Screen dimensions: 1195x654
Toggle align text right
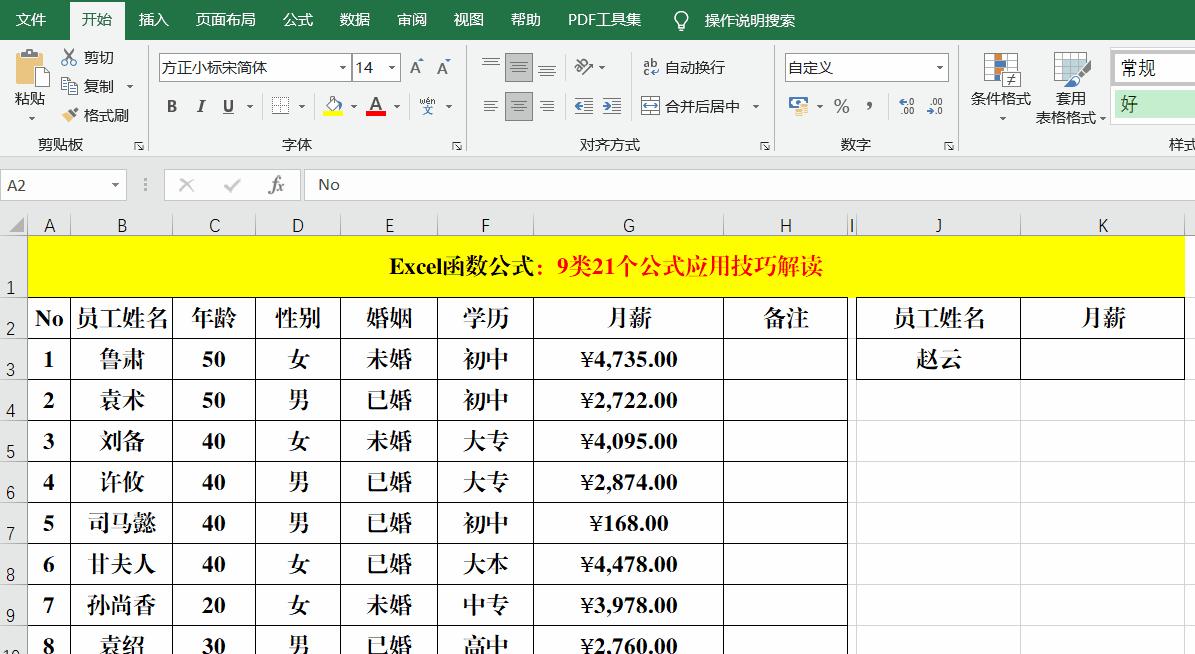[x=547, y=106]
